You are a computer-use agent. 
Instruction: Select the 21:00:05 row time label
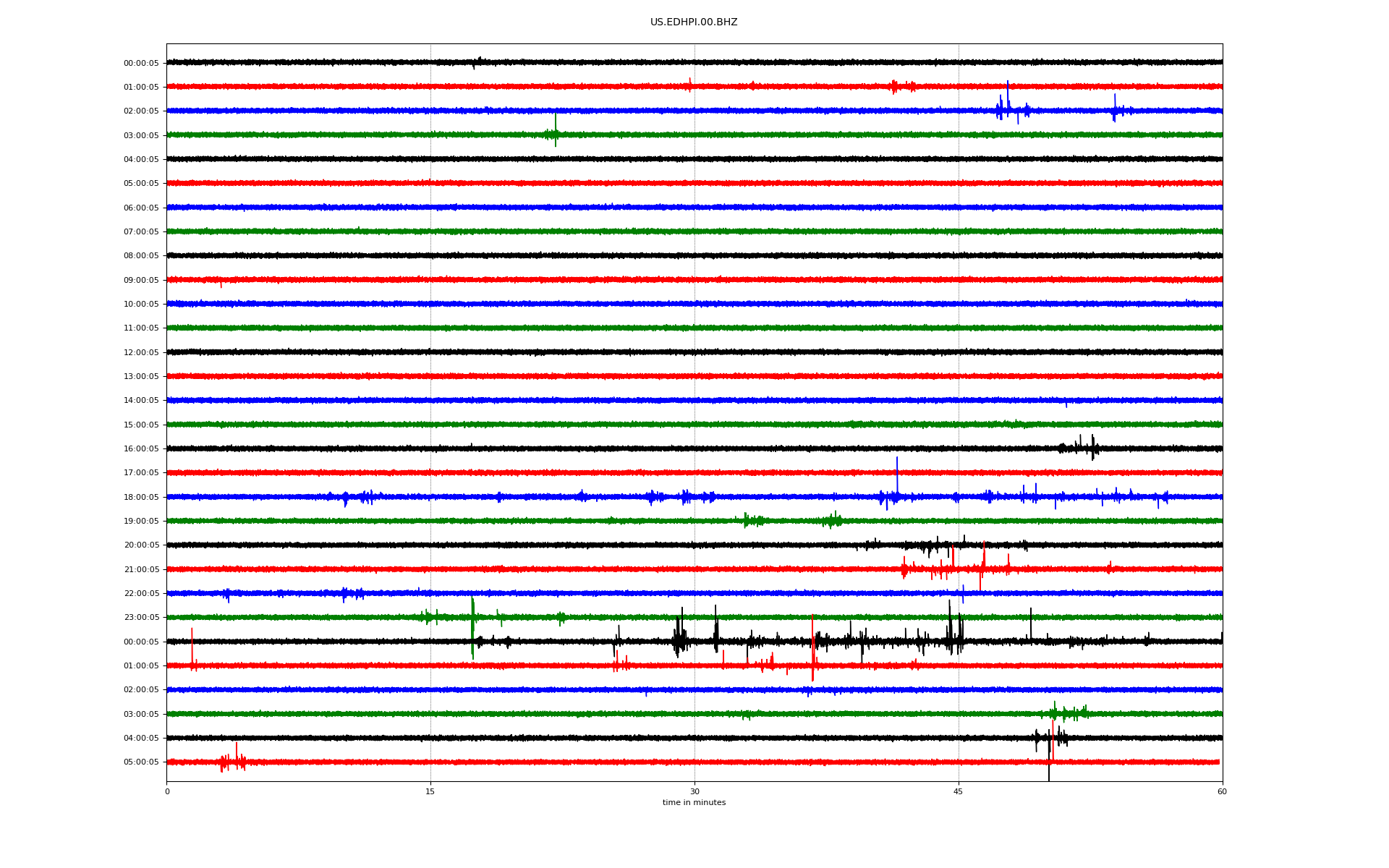[141, 570]
